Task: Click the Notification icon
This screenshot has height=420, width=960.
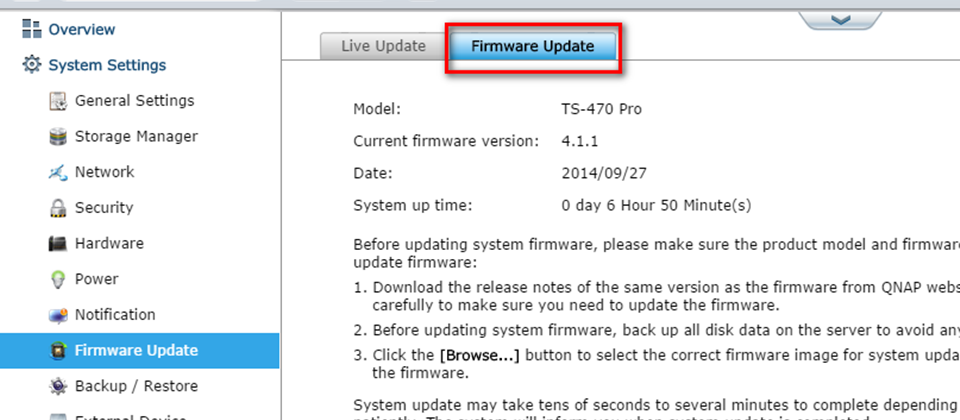Action: [x=58, y=315]
